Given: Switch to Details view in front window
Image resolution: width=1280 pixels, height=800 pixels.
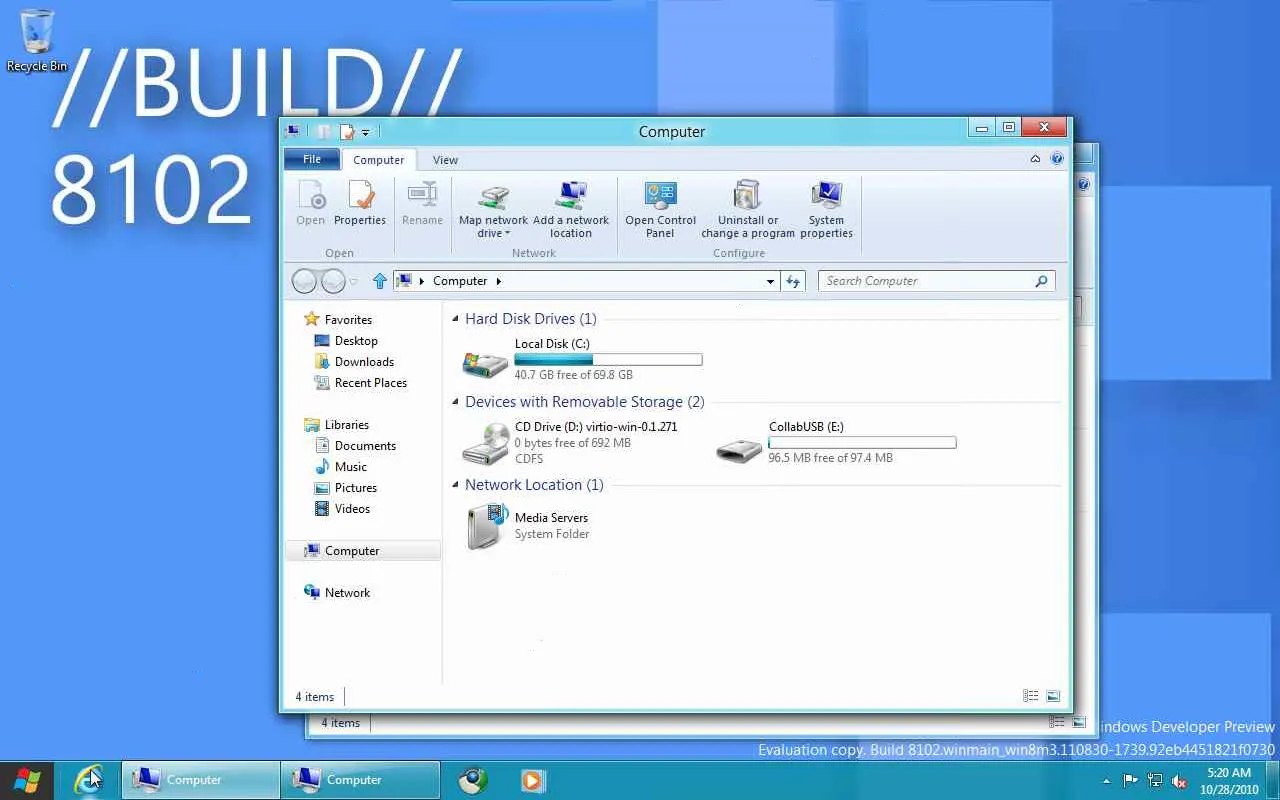Looking at the screenshot, I should [1031, 696].
